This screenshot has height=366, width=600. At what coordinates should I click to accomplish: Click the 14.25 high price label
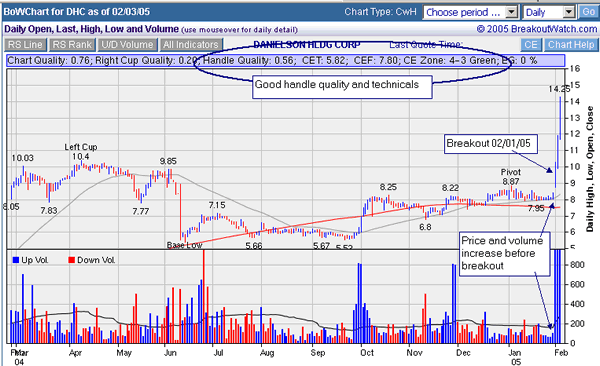coord(558,89)
